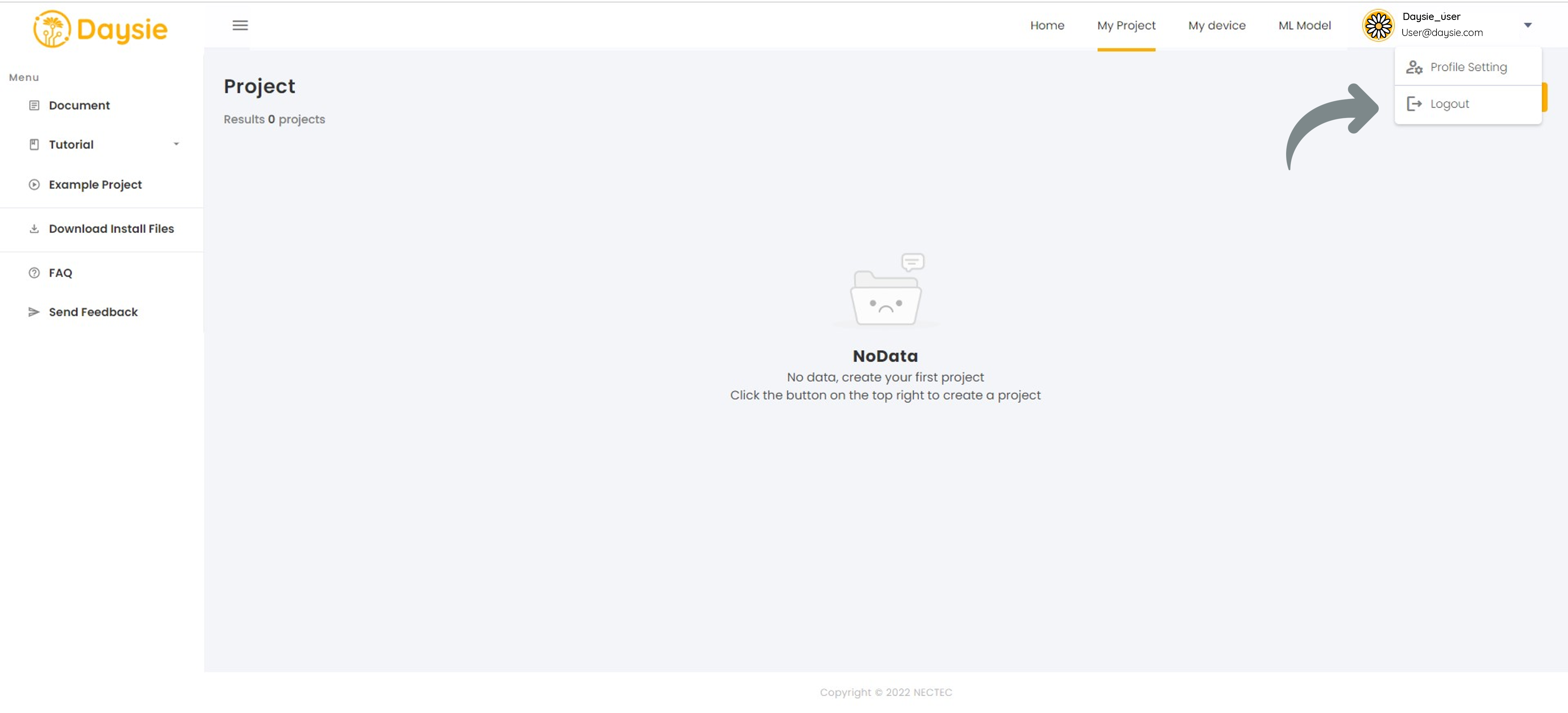Open the Document sidebar link

pyautogui.click(x=79, y=105)
